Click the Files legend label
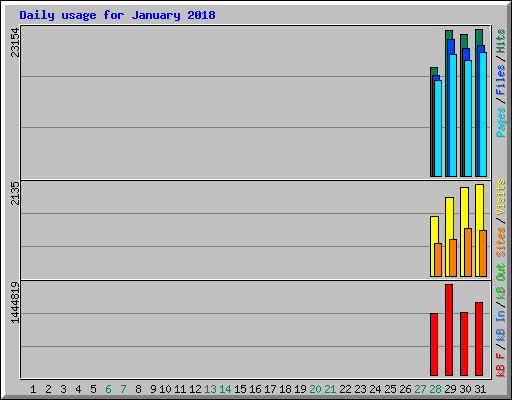The width and height of the screenshot is (512, 400). tap(501, 80)
